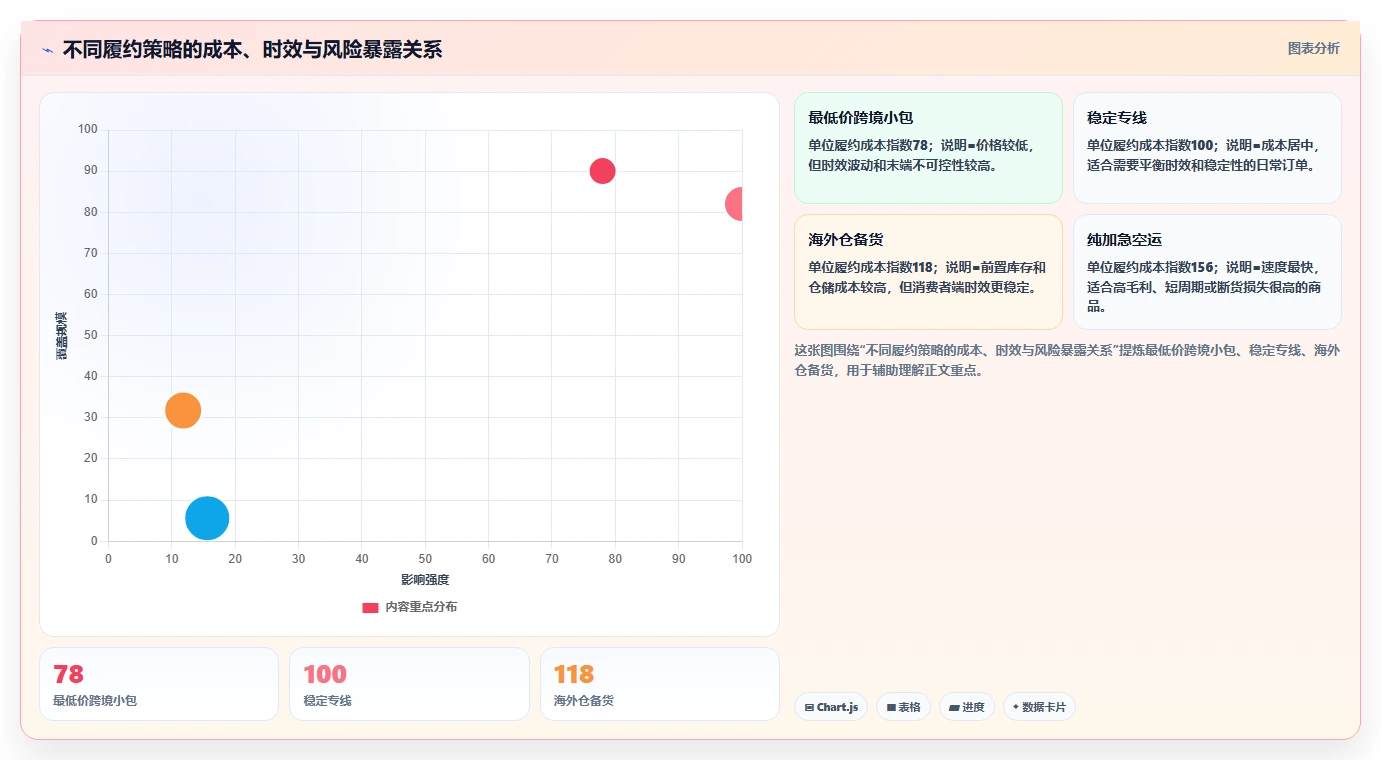Click the blue bubble on the chart
This screenshot has height=760, width=1381.
coord(207,518)
